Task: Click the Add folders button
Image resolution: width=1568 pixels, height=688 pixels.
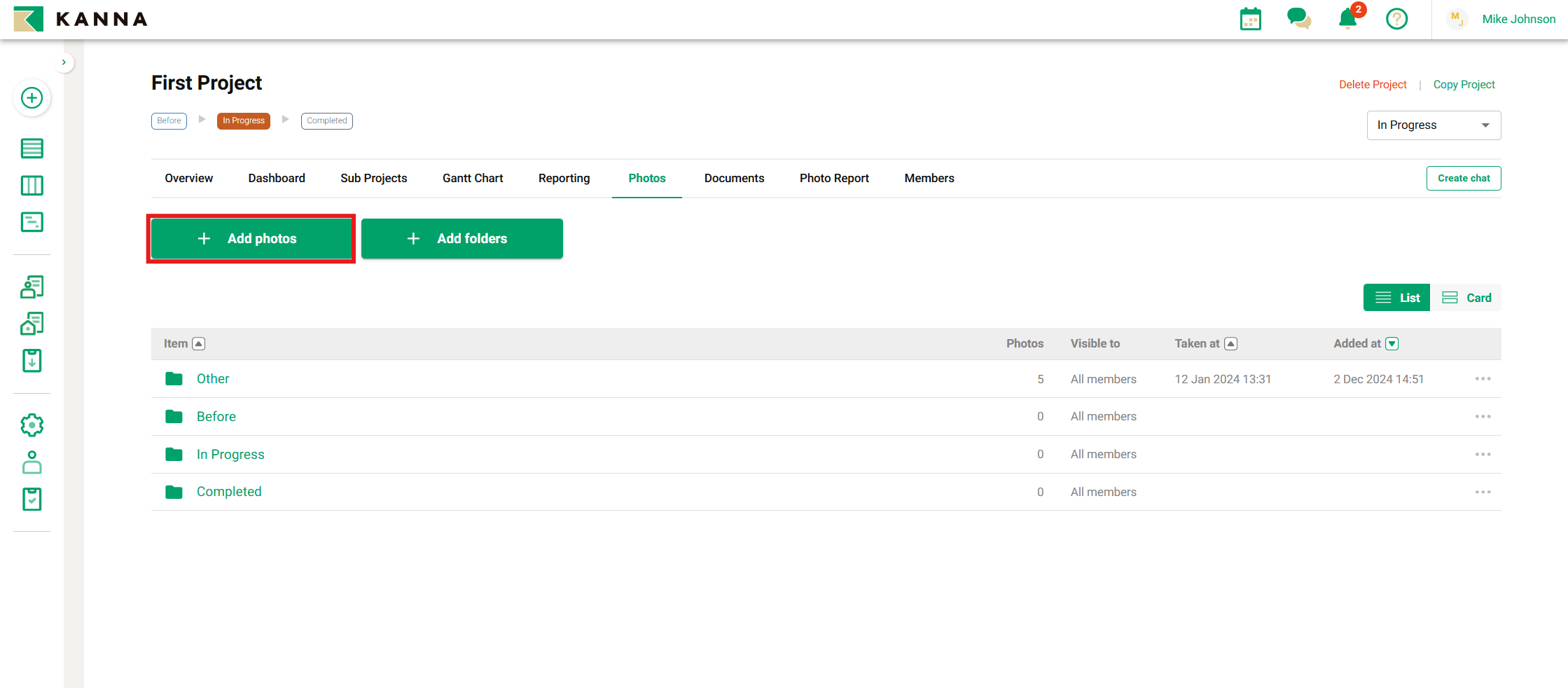Action: (462, 239)
